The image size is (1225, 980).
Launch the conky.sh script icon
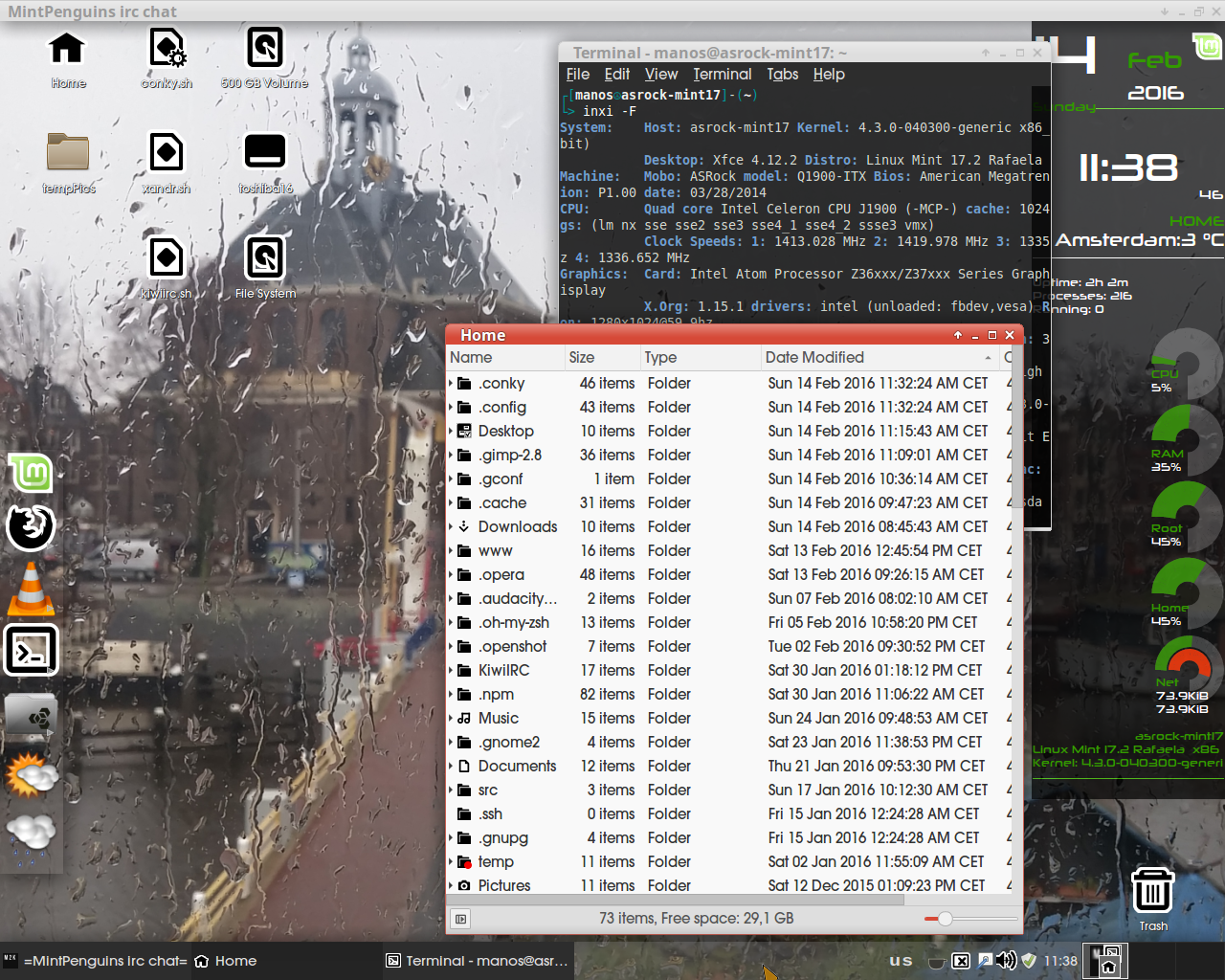[167, 48]
